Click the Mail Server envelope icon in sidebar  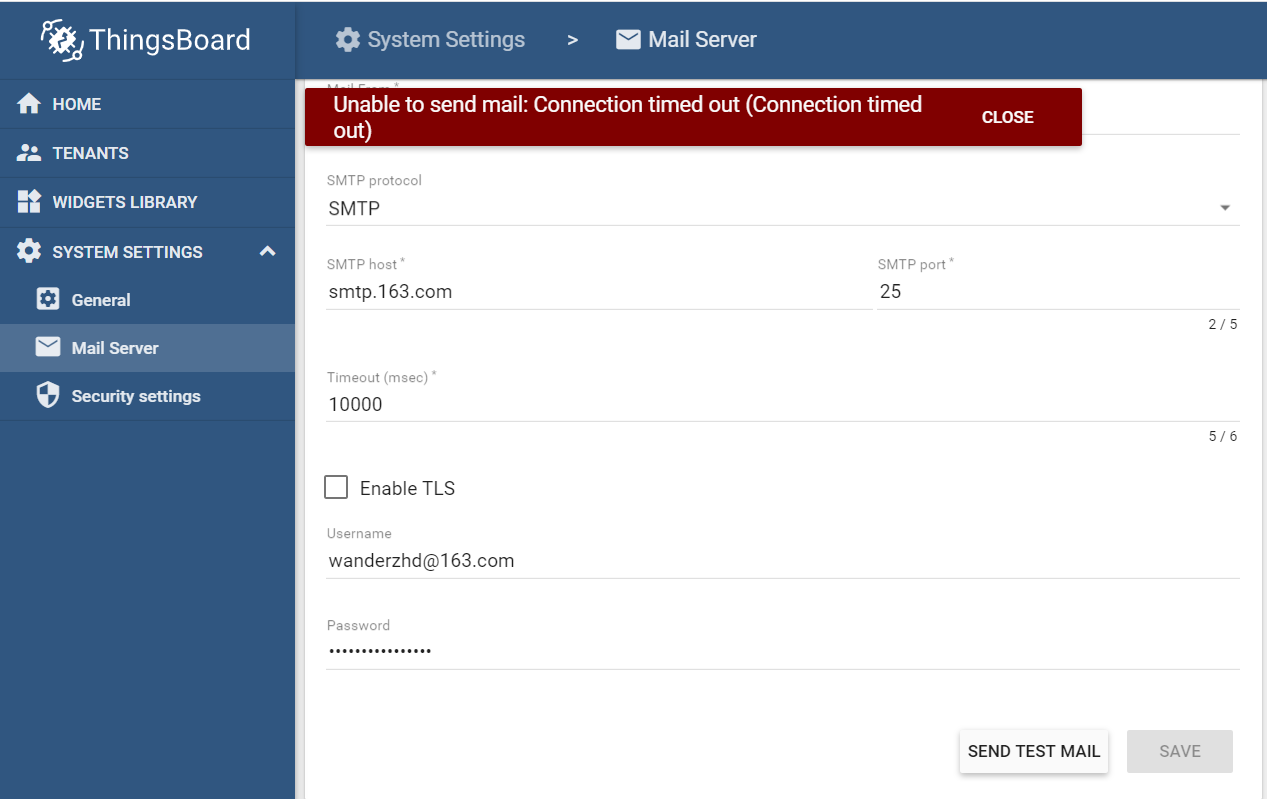tap(47, 347)
